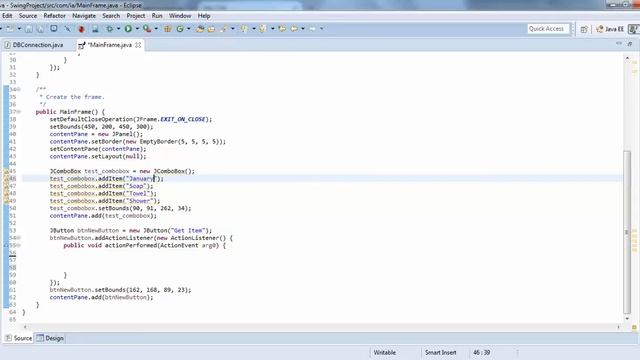The image size is (640, 360).
Task: Click horizontal scrollbar right arrow
Action: coord(618,327)
